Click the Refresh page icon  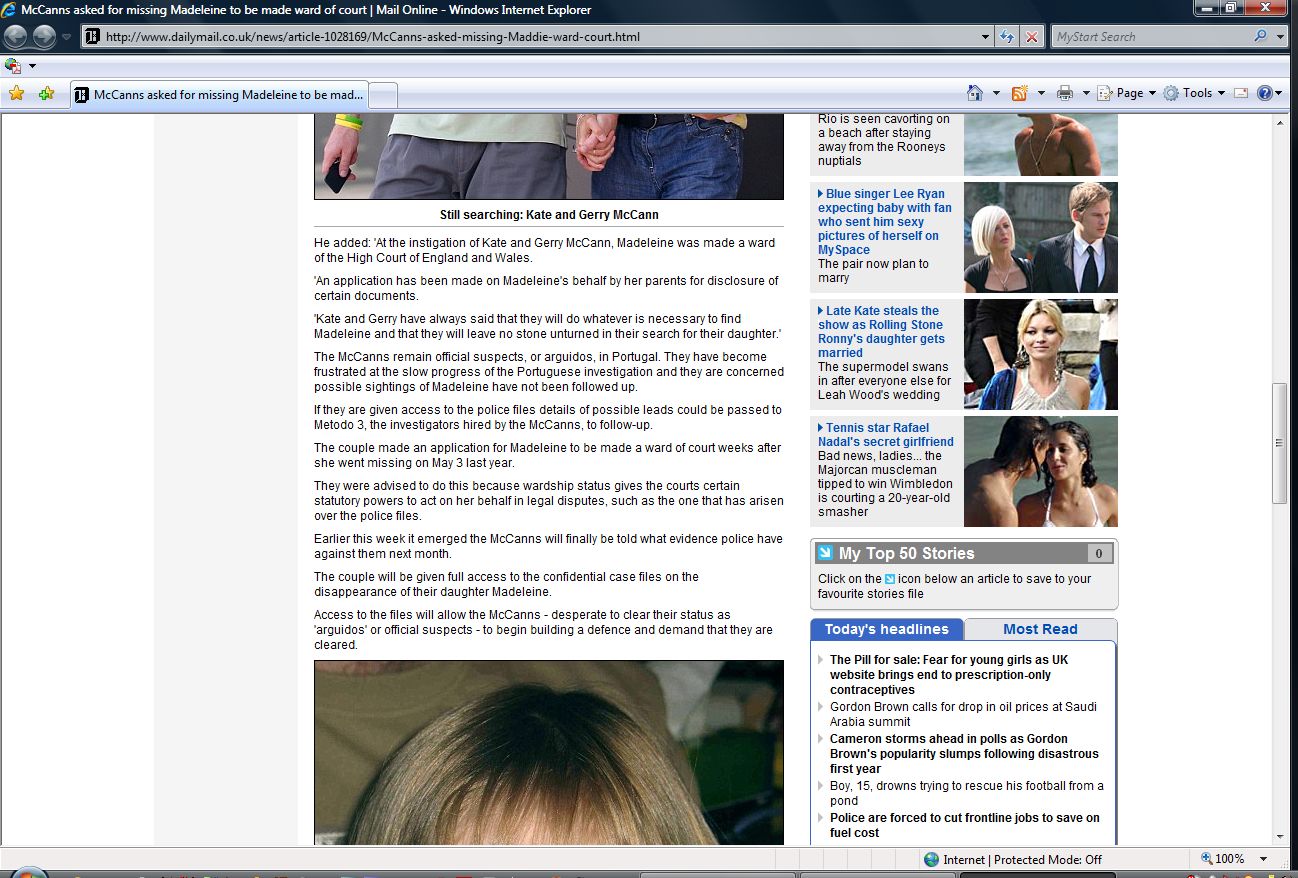coord(1008,37)
